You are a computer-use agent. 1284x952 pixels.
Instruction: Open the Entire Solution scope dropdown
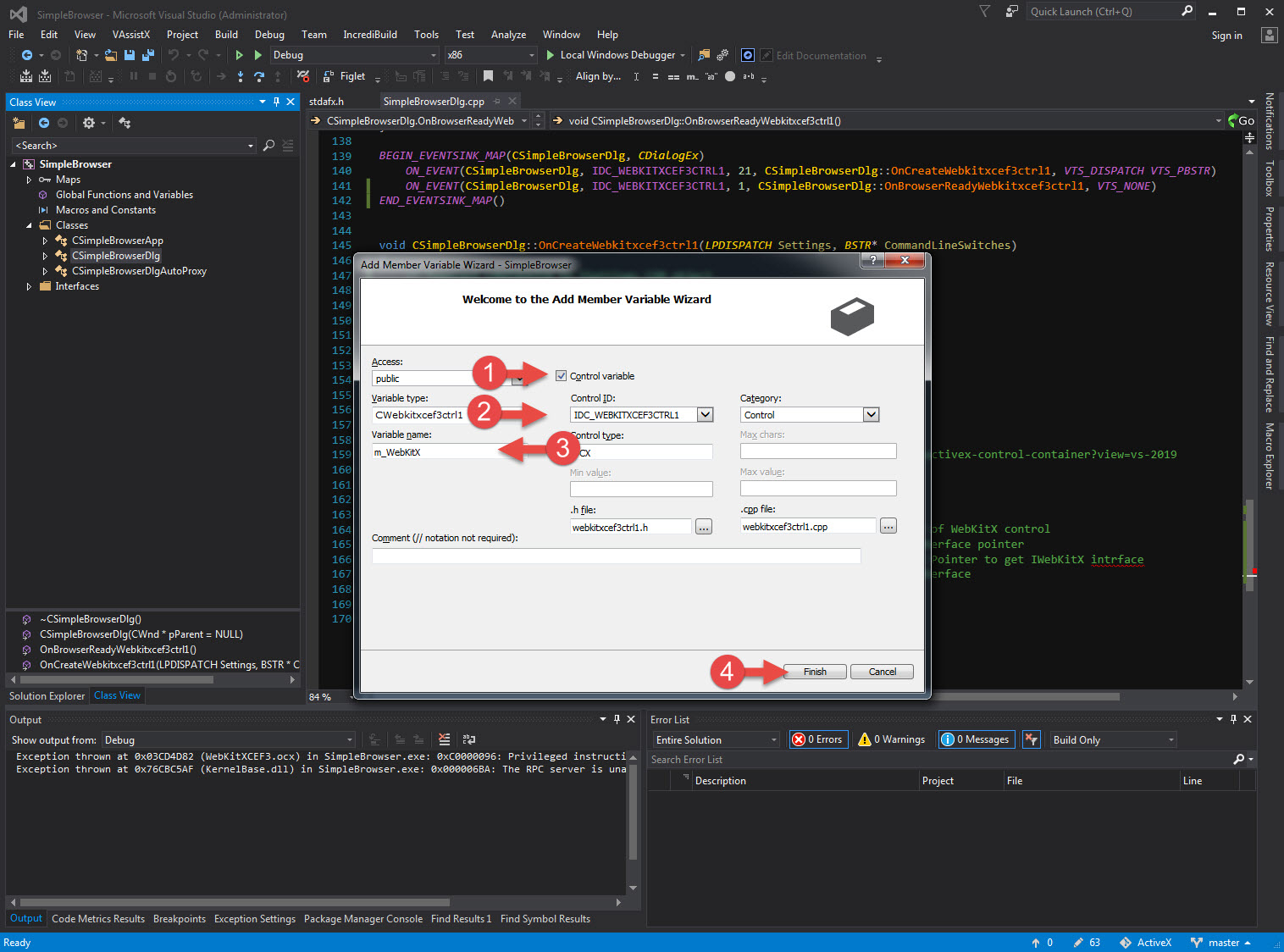coord(716,739)
